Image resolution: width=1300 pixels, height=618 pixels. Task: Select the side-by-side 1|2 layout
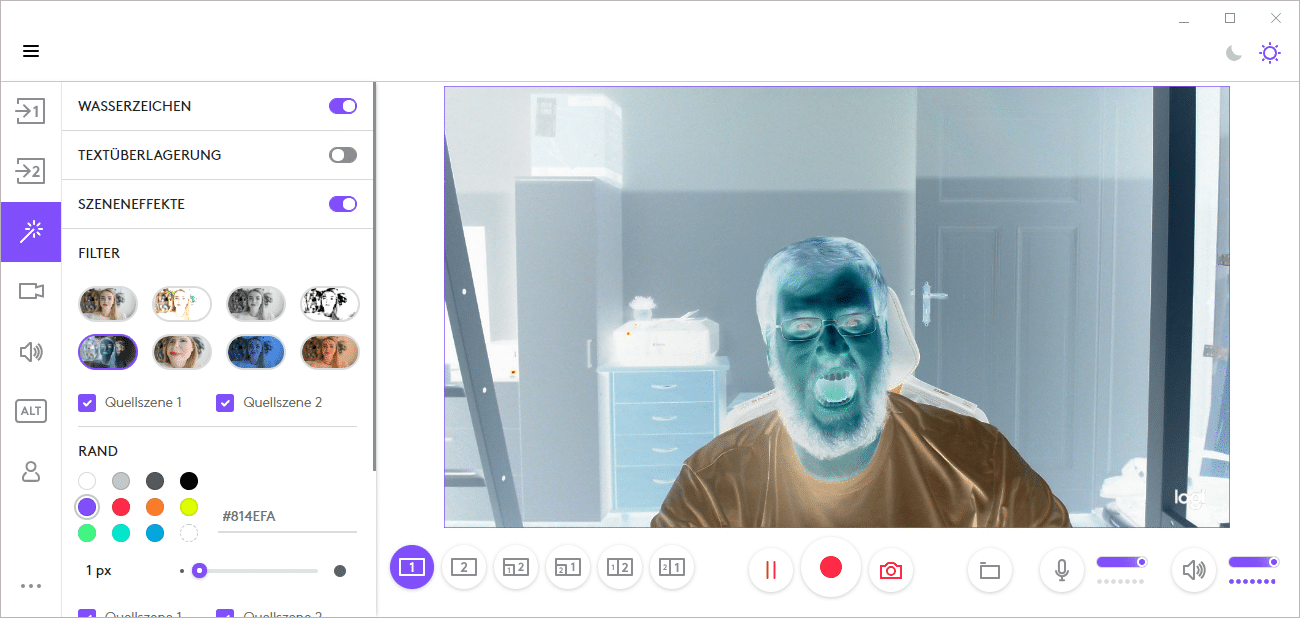coord(620,568)
